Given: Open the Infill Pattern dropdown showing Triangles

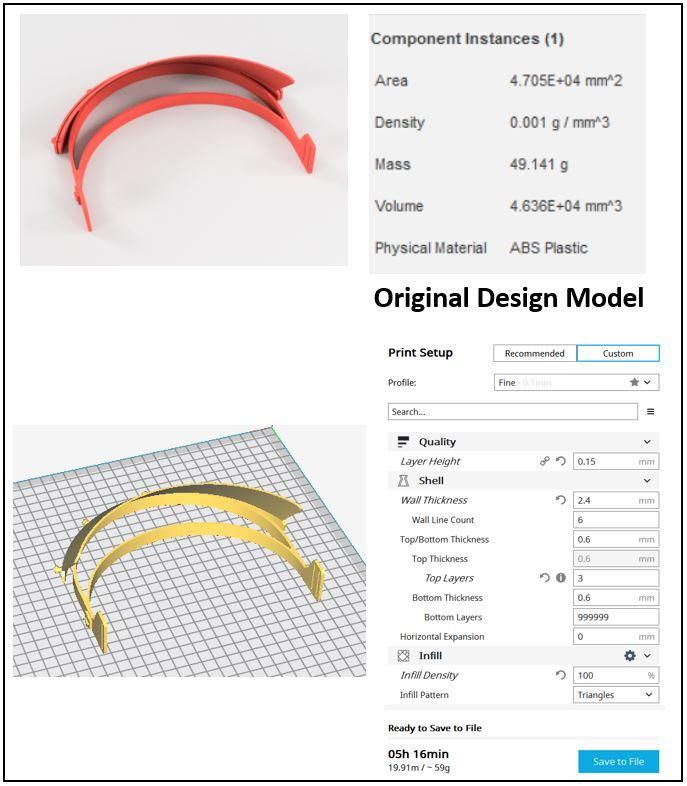Looking at the screenshot, I should (616, 695).
